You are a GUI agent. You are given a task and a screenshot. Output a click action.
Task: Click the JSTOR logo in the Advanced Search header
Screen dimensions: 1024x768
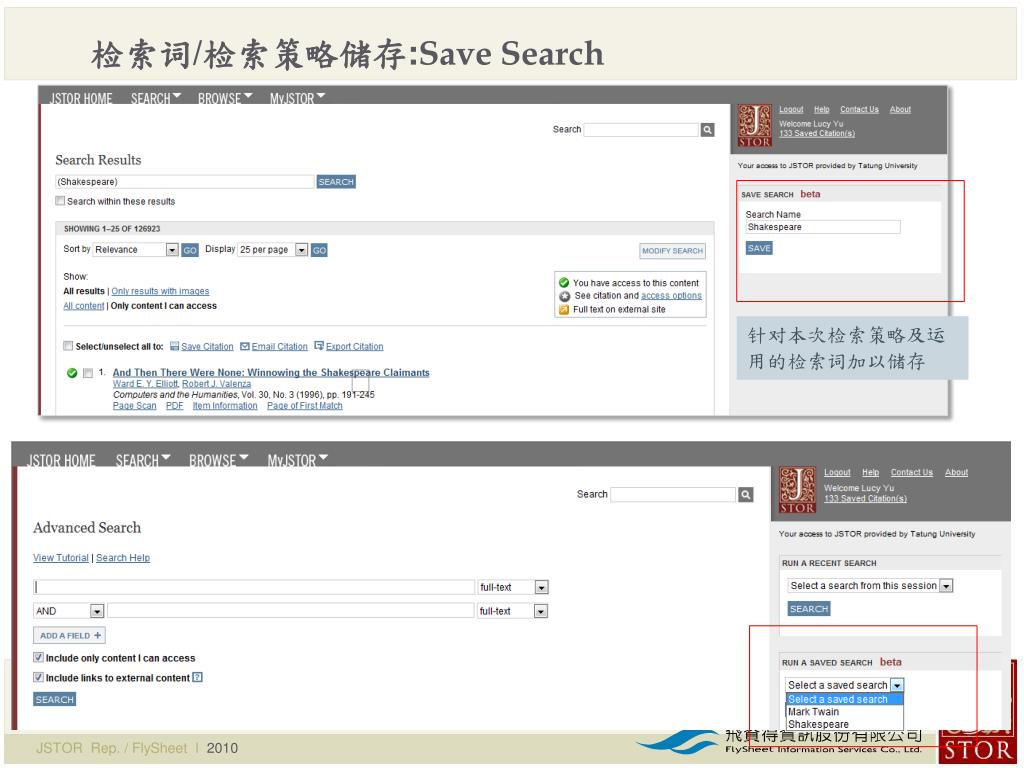797,490
